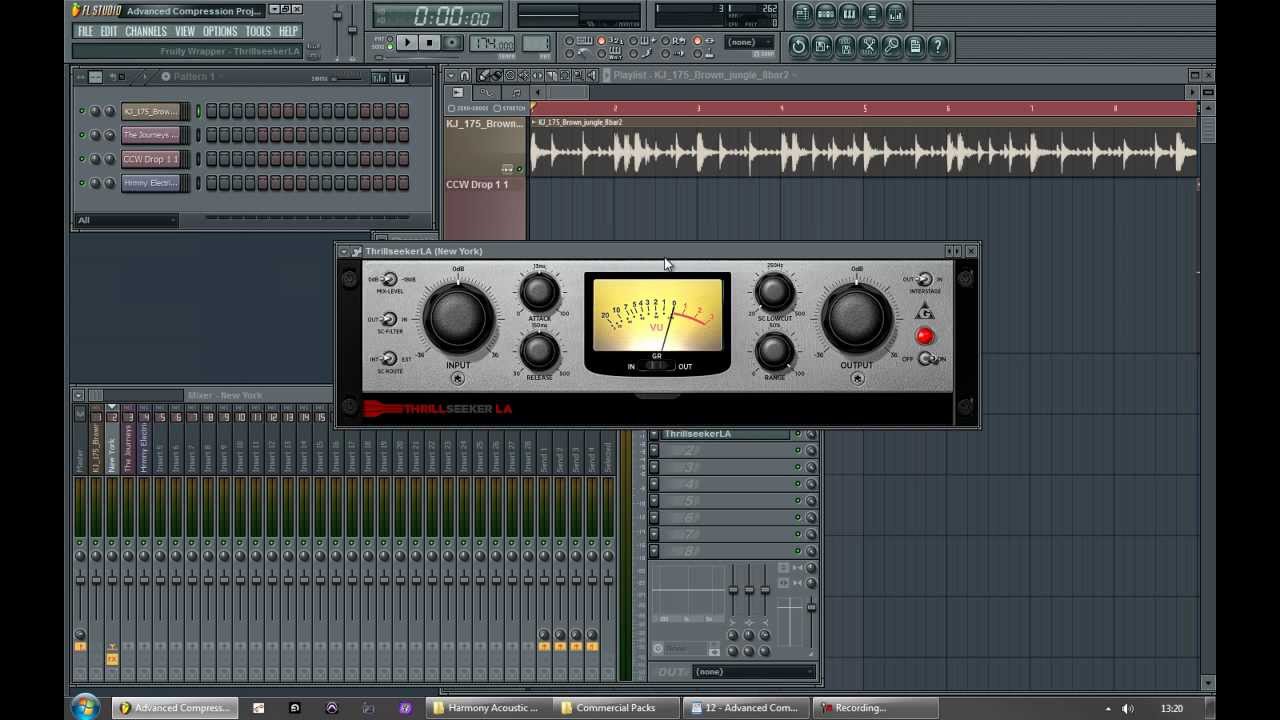Switch the VU meter IN/OUT selector

point(657,366)
